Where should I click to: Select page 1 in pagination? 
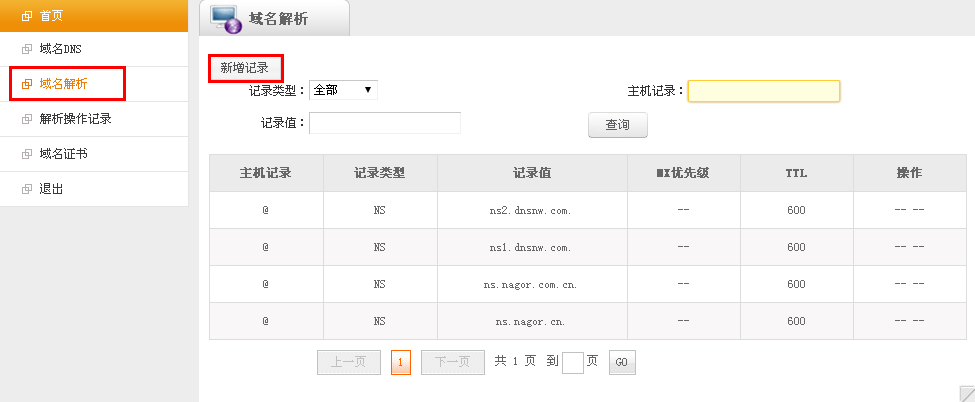point(400,362)
